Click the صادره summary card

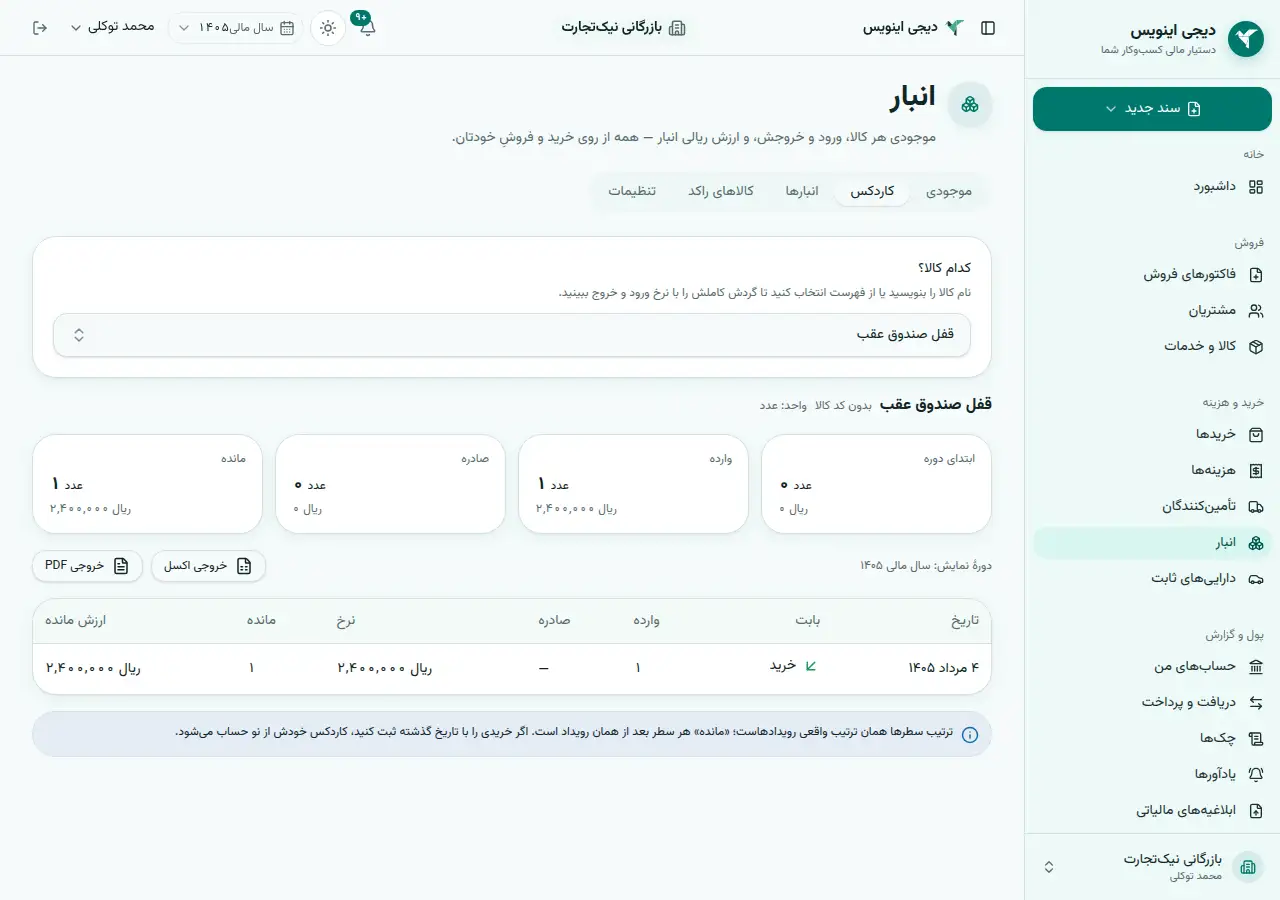(x=390, y=484)
